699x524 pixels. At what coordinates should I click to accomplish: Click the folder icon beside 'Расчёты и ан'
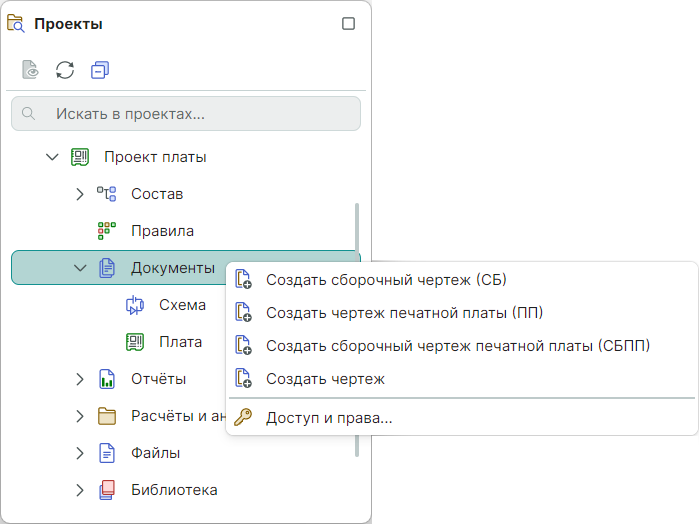(107, 416)
